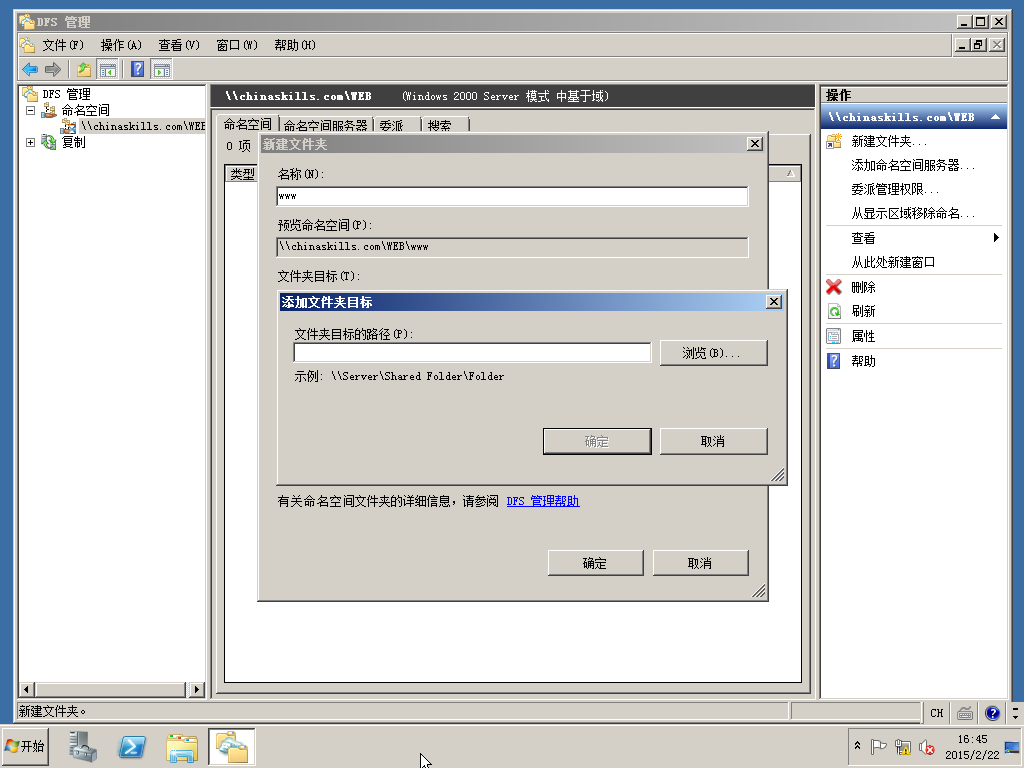Click the 新建文件夹 action icon
This screenshot has width=1024, height=768.
[834, 141]
